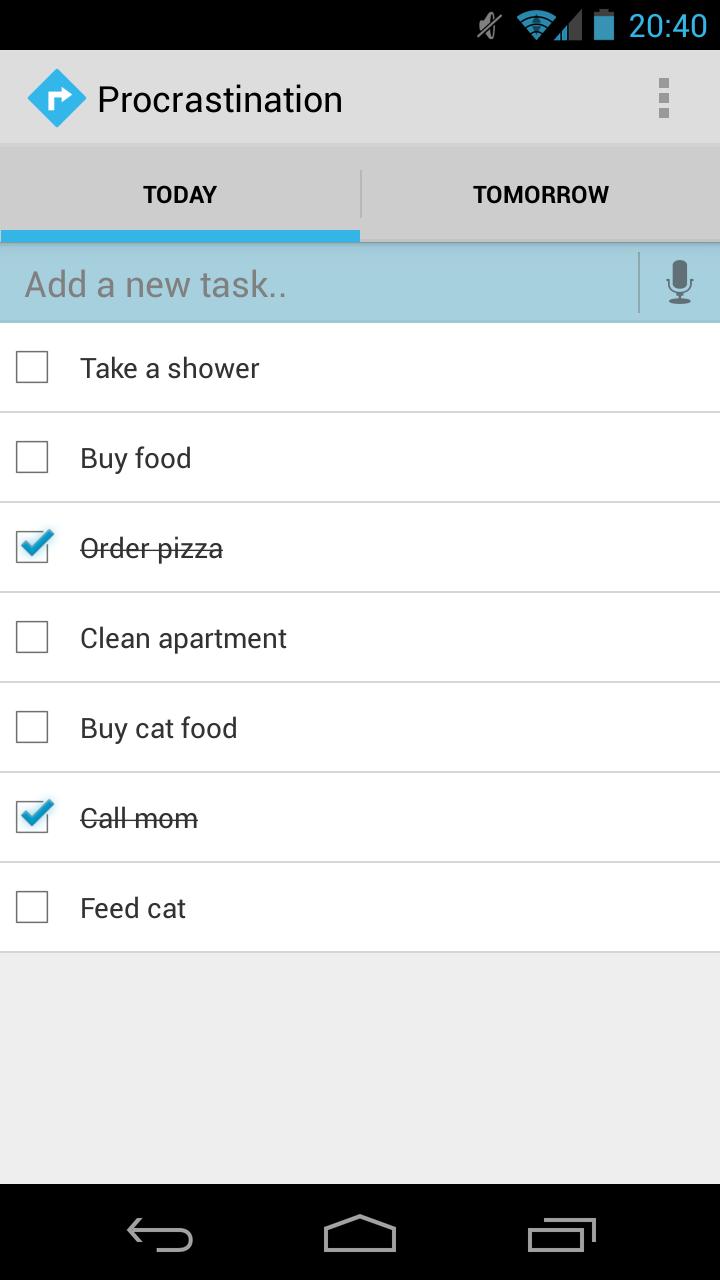
Task: Open the recent apps navigation icon
Action: click(x=561, y=1234)
